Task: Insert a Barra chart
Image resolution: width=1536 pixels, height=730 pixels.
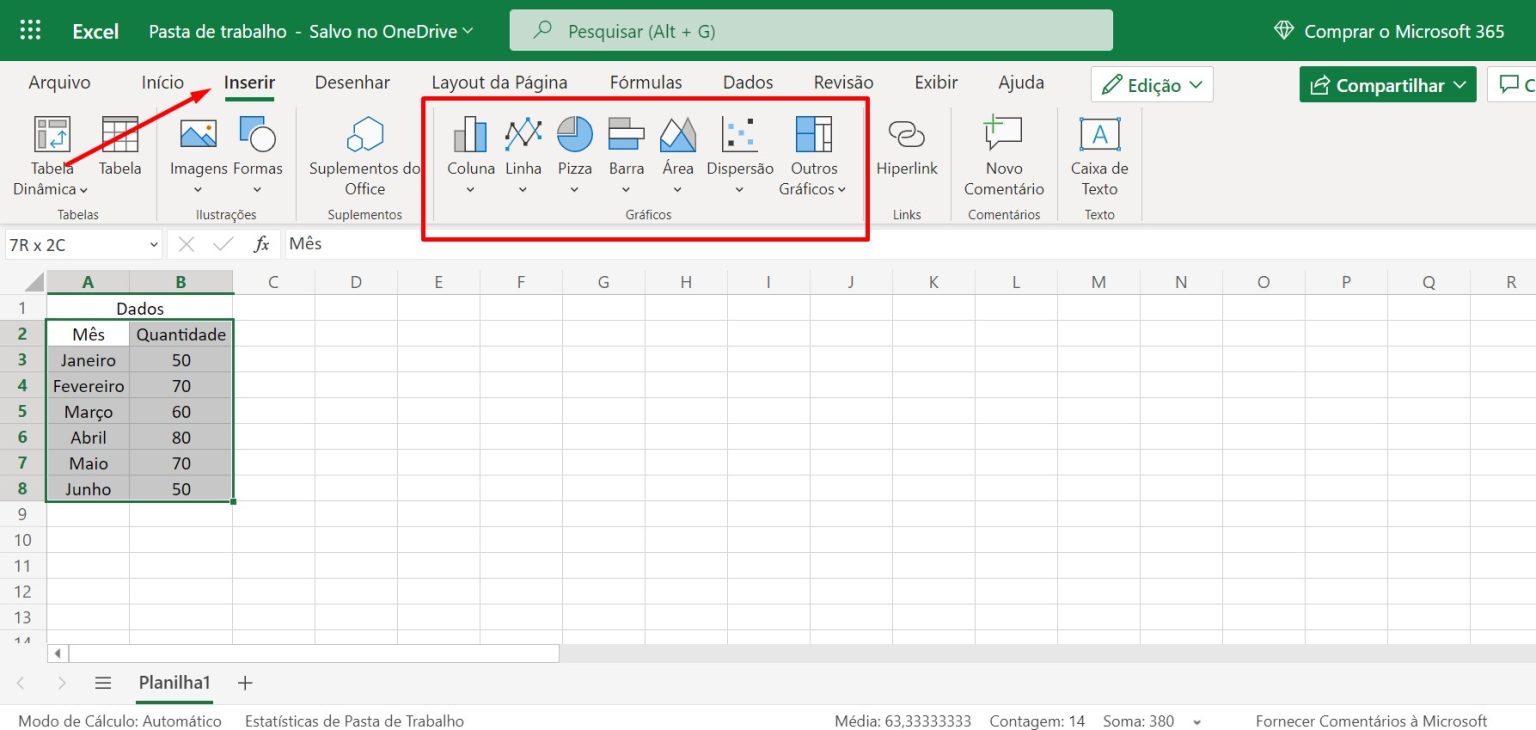Action: tap(626, 150)
